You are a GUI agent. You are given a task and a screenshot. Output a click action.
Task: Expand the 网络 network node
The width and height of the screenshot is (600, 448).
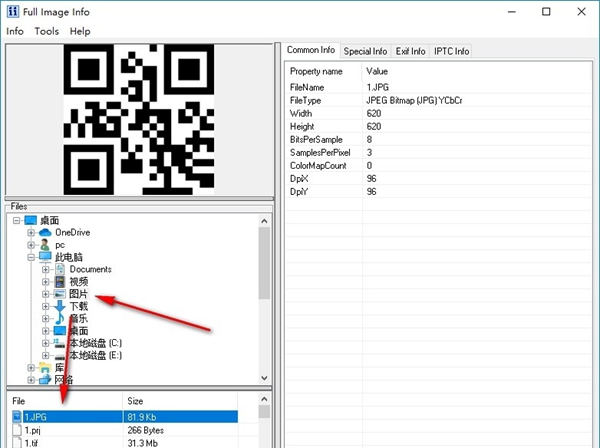click(x=31, y=380)
